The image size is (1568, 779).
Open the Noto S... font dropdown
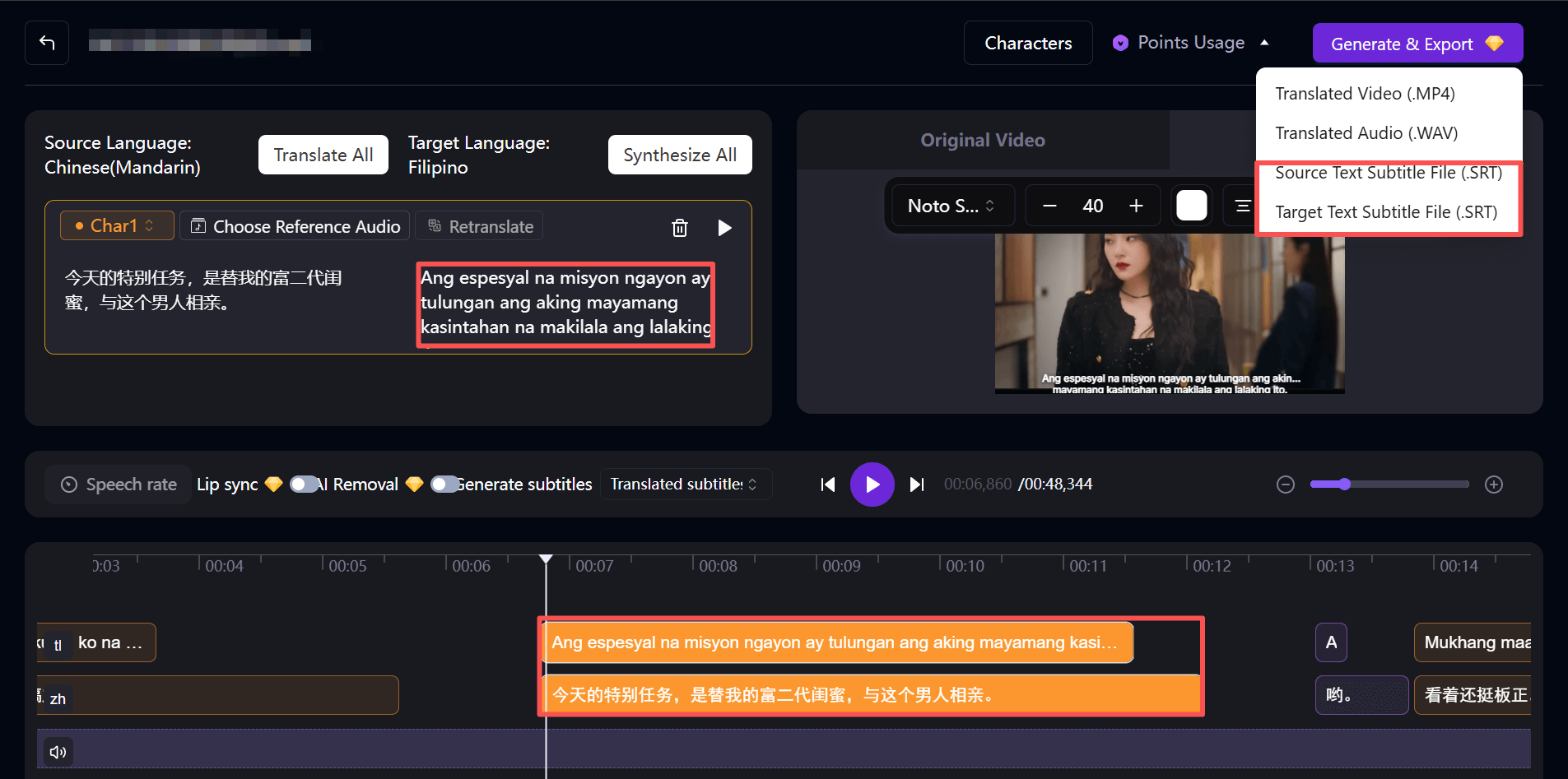[951, 206]
